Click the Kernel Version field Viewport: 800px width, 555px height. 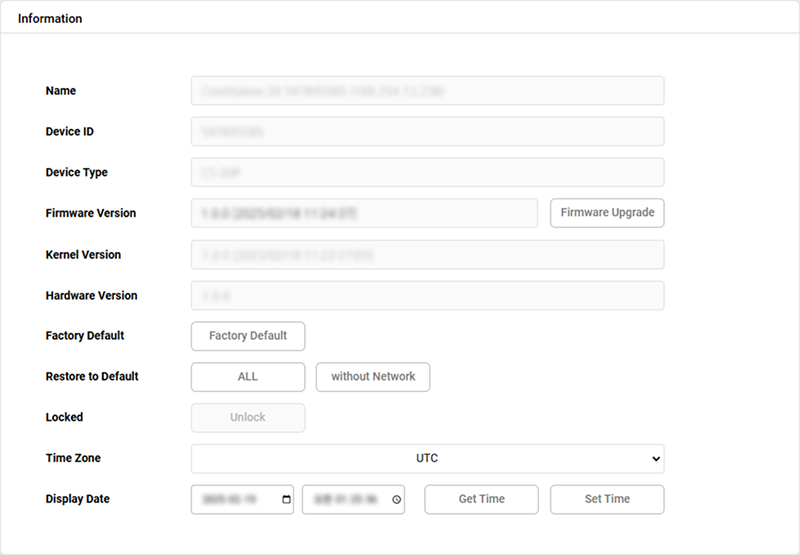[427, 255]
